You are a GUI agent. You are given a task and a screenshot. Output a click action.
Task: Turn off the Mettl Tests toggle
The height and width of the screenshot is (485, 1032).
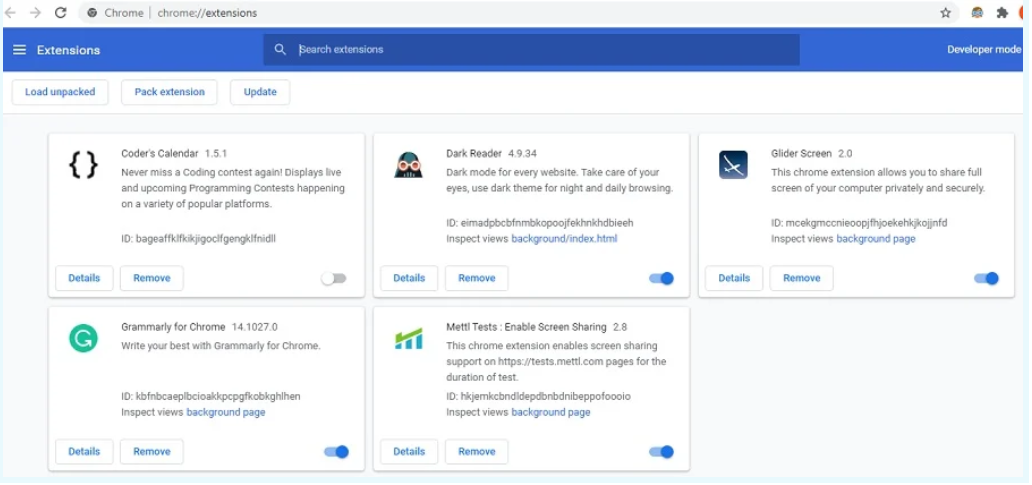(661, 452)
